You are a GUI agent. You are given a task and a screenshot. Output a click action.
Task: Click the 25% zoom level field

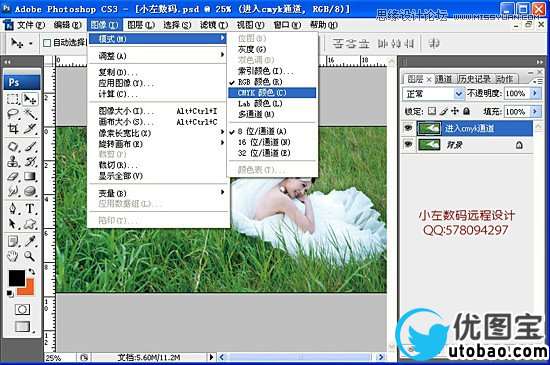pos(59,358)
